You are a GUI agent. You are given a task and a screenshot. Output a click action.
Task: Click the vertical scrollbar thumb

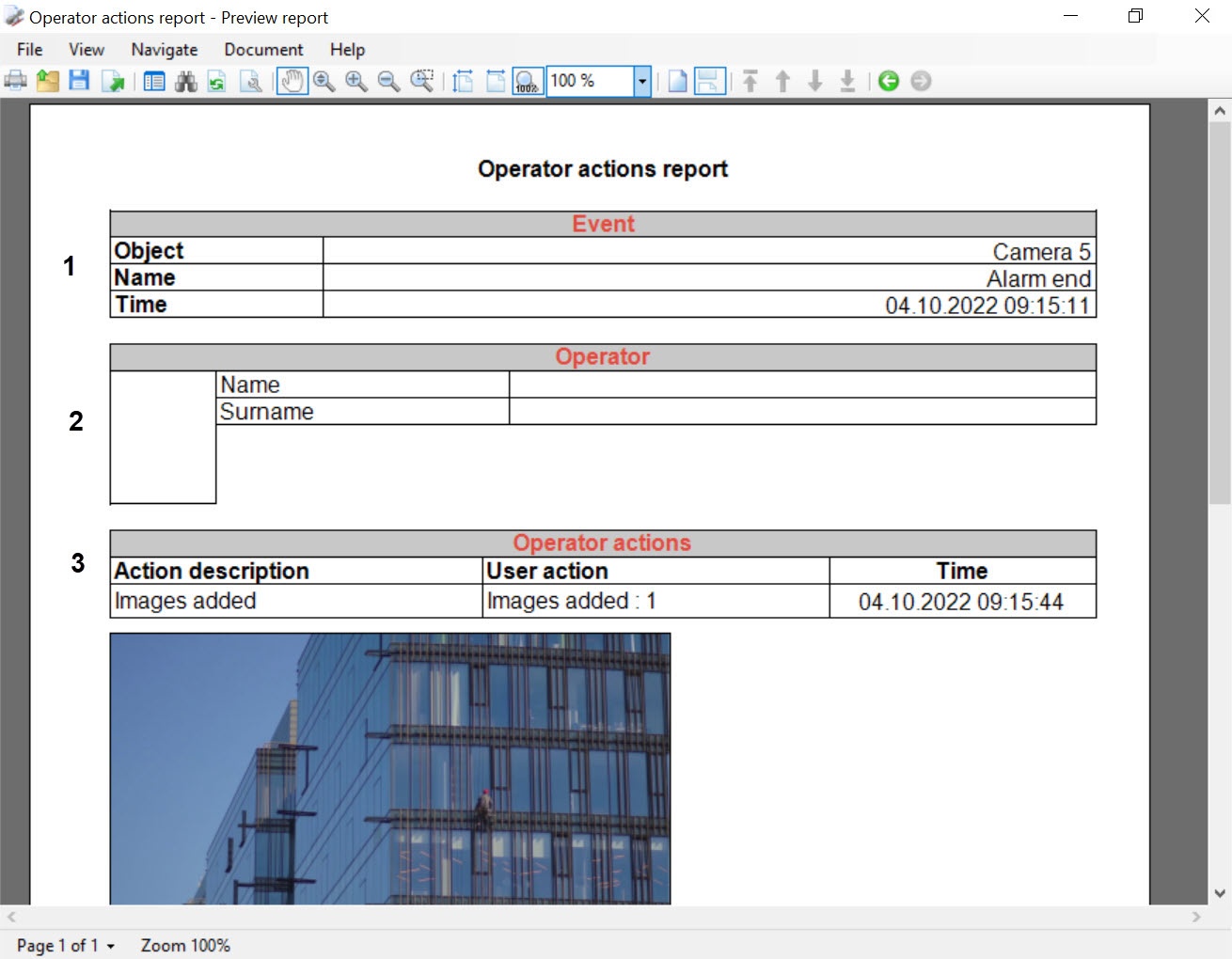coord(1220,310)
